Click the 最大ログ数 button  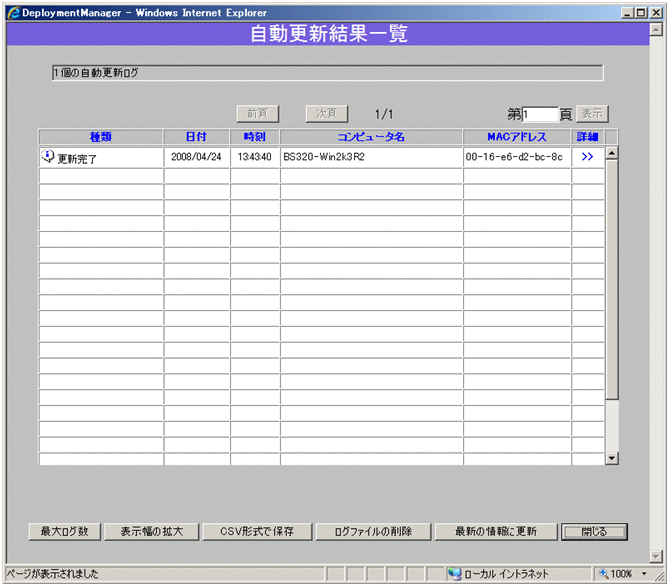point(65,531)
